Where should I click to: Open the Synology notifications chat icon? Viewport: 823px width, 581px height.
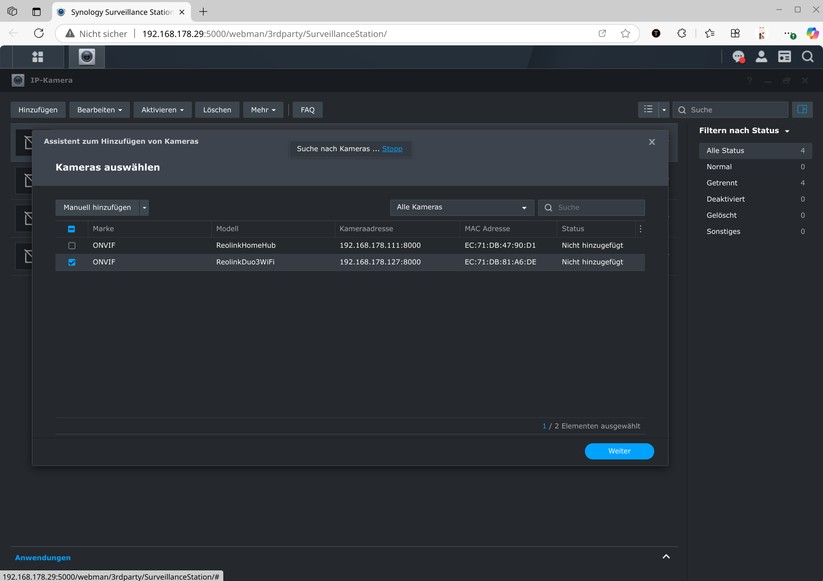[737, 56]
